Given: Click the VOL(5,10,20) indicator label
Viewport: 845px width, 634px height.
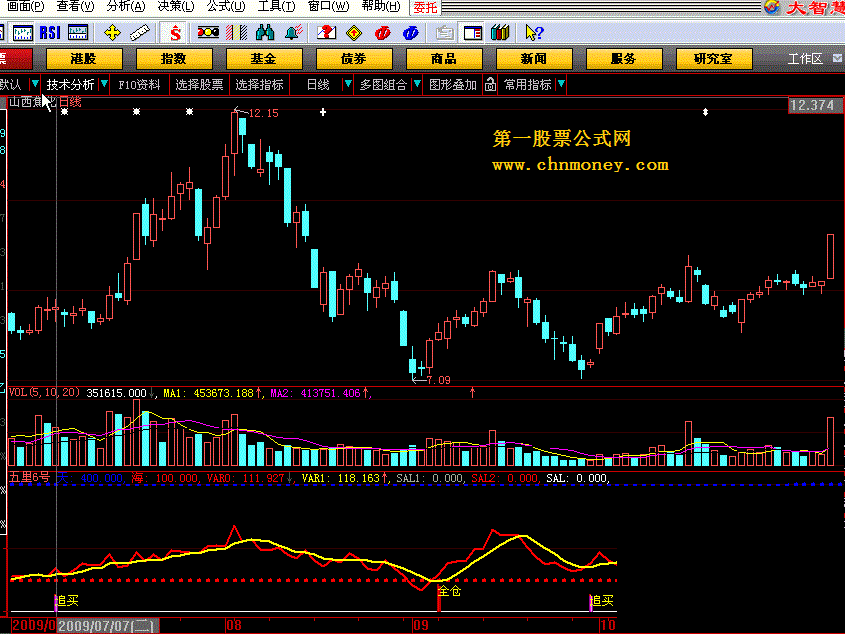Looking at the screenshot, I should [44, 392].
